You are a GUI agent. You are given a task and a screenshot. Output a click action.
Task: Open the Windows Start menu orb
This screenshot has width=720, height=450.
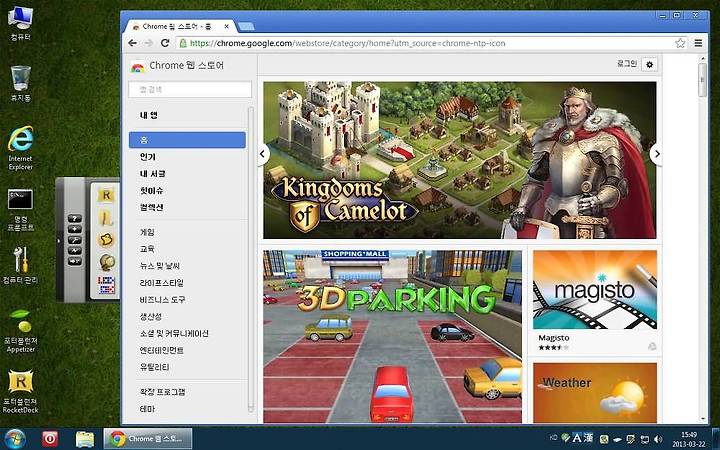pos(15,439)
